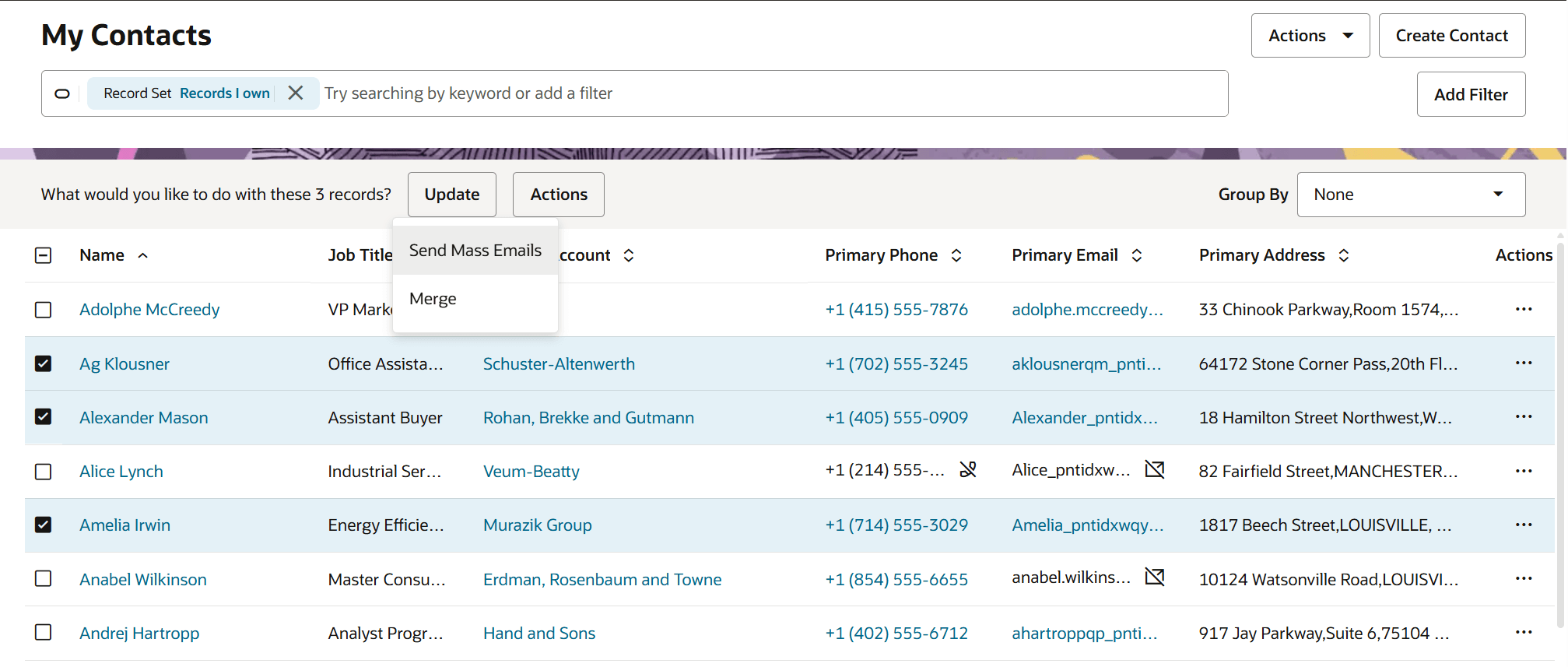Uncheck the Ag Klousner row checkbox
The image size is (1568, 667).
[x=44, y=363]
